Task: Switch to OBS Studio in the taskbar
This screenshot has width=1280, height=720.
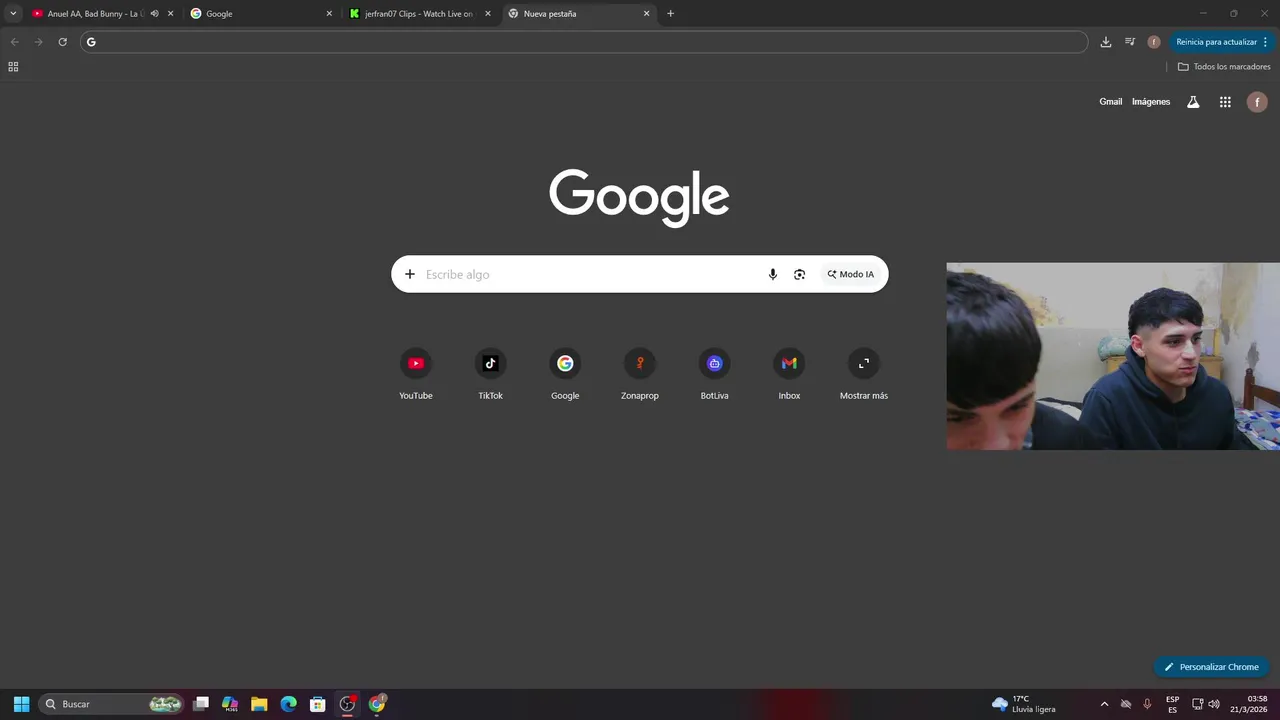Action: pos(347,704)
